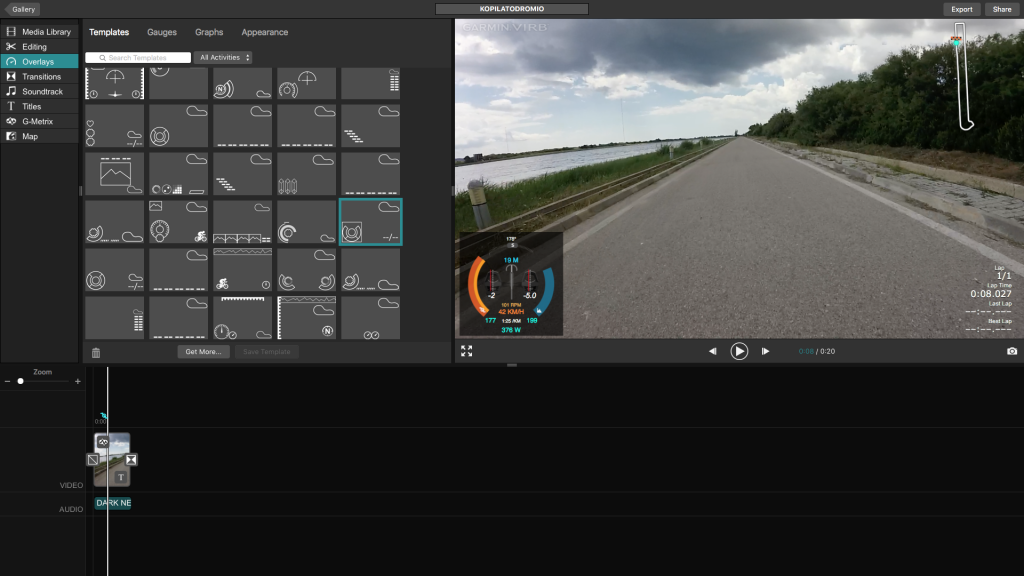Select template with cyclist and top graph
The width and height of the screenshot is (1024, 576).
[242, 270]
